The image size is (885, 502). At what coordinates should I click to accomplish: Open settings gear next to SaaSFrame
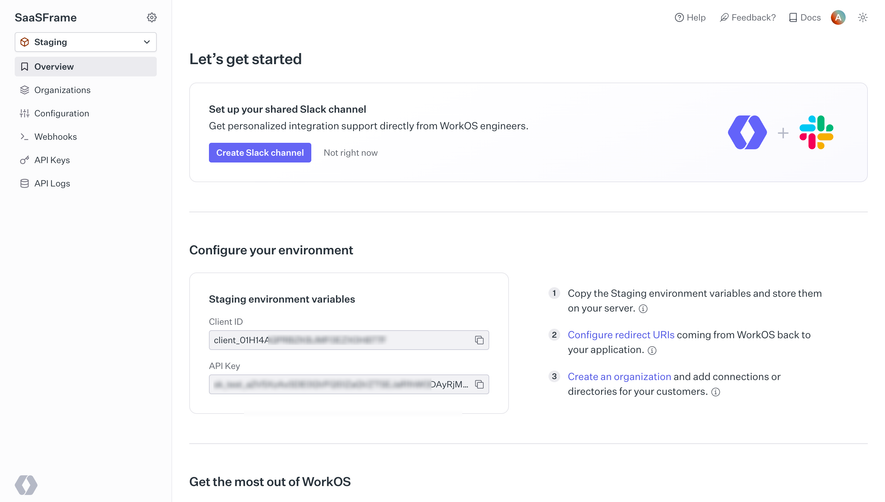[152, 18]
